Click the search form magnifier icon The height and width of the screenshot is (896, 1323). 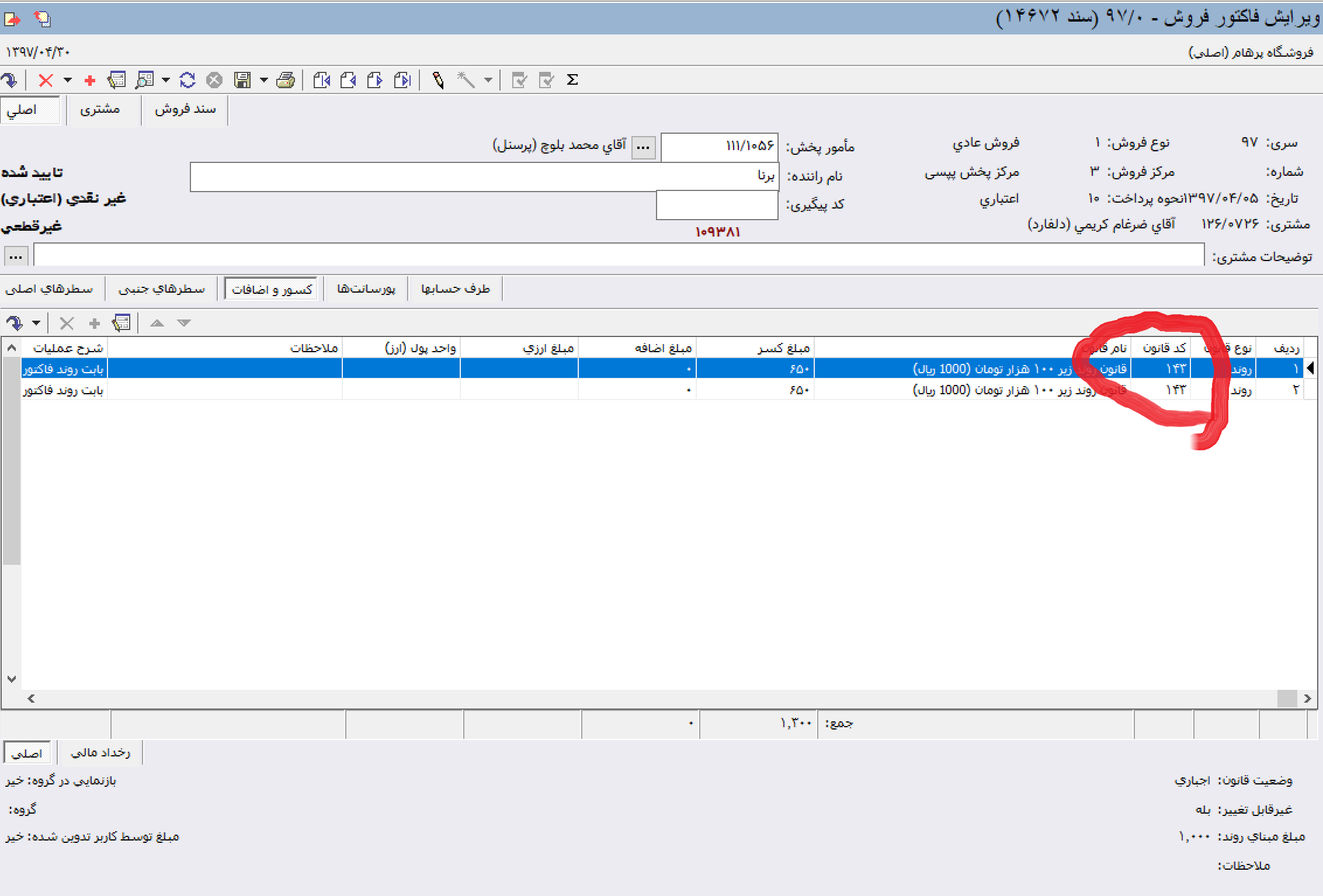144,80
